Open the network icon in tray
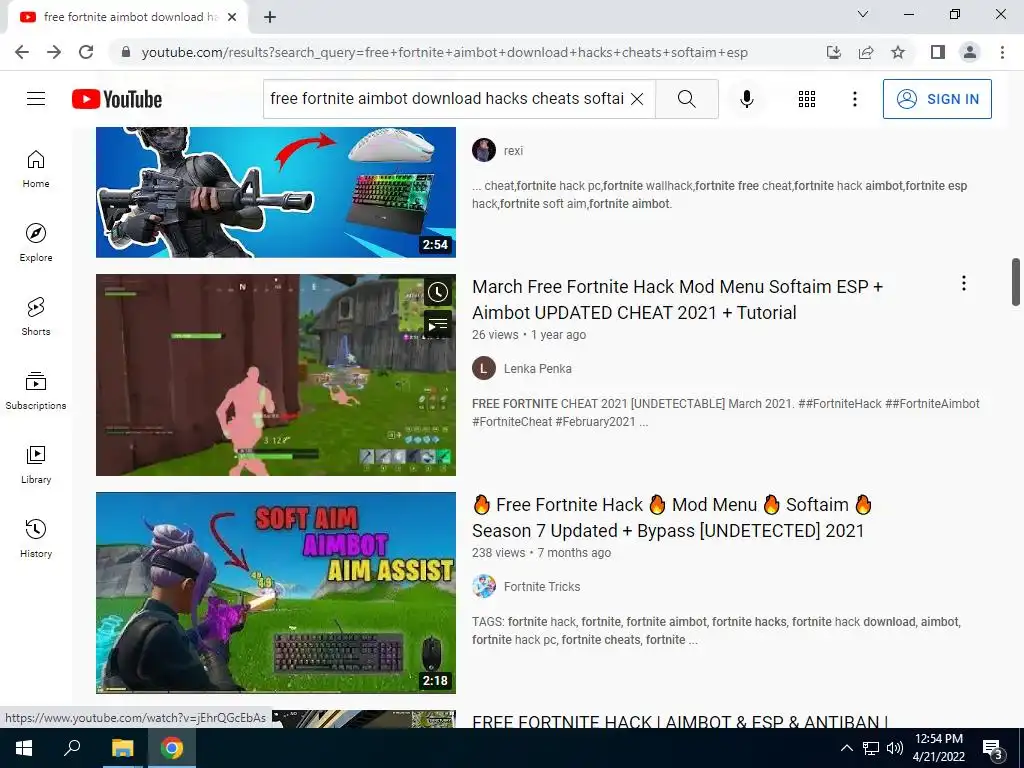 click(x=871, y=748)
